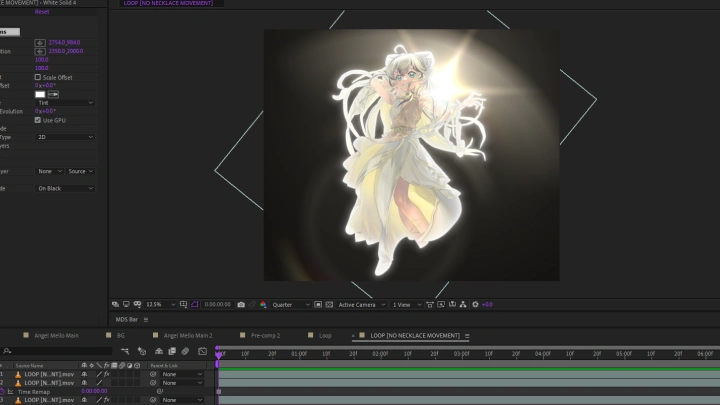Click the reset exposure gear icon
The width and height of the screenshot is (720, 405).
click(x=475, y=304)
